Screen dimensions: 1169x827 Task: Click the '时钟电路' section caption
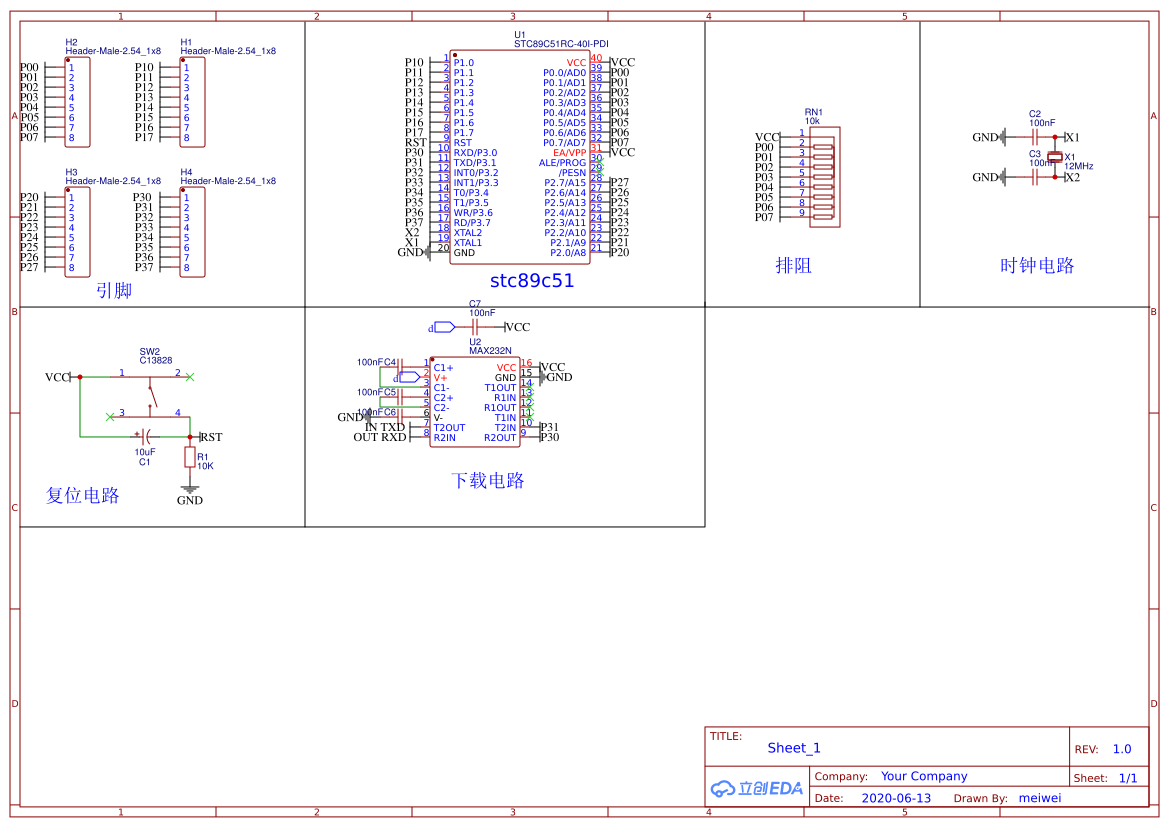tap(1037, 265)
